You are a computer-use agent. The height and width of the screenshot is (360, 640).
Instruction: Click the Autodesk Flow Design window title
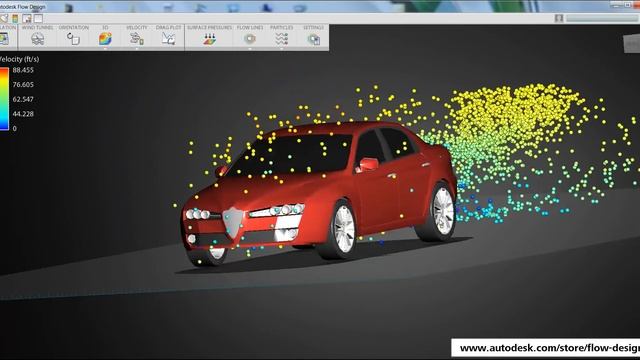pos(23,7)
